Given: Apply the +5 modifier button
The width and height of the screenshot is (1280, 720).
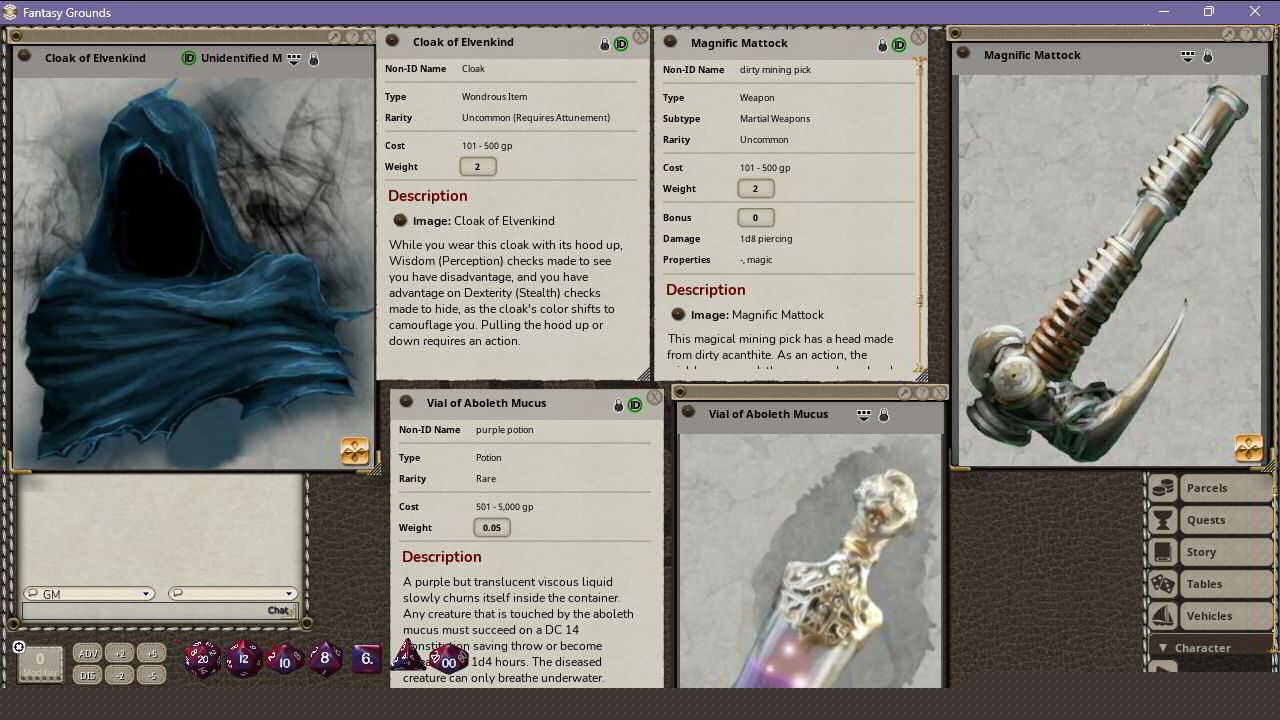Looking at the screenshot, I should point(152,654).
